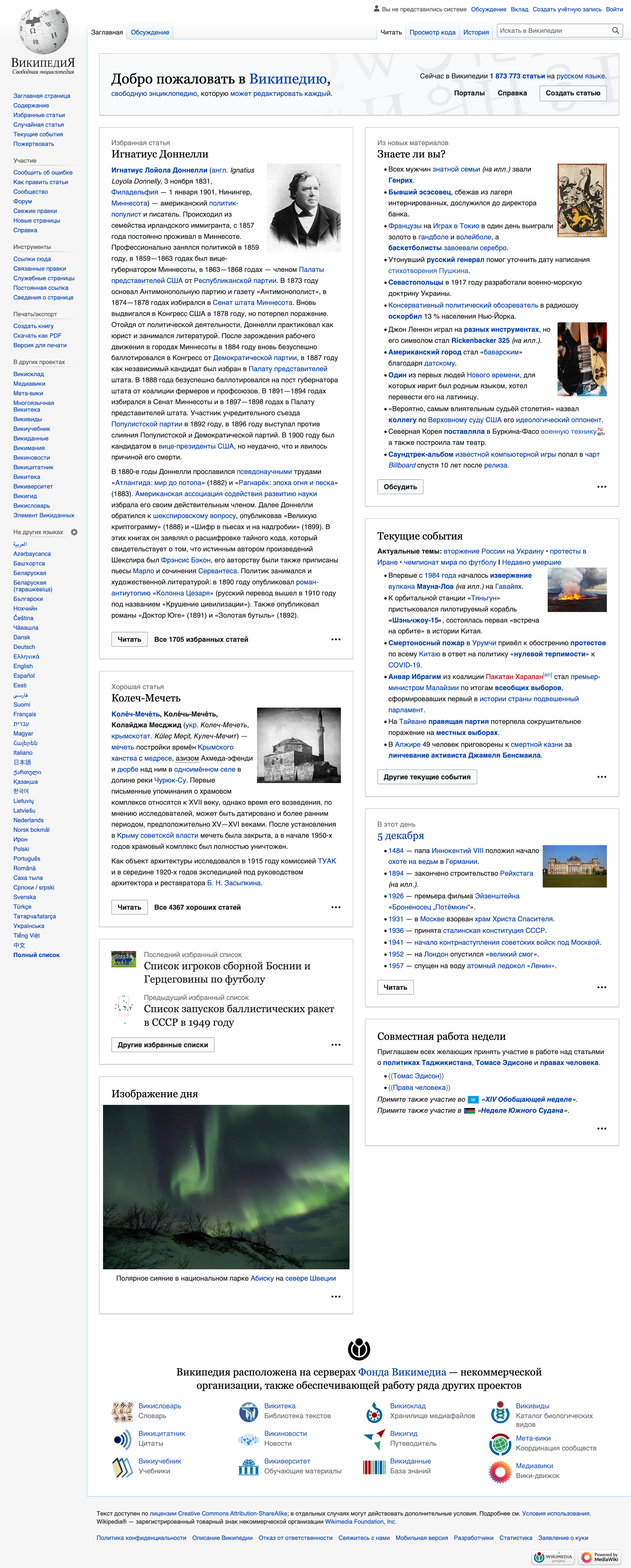Open the Ignatius Donnelly portrait photo
This screenshot has height=1568, width=631.
[304, 208]
